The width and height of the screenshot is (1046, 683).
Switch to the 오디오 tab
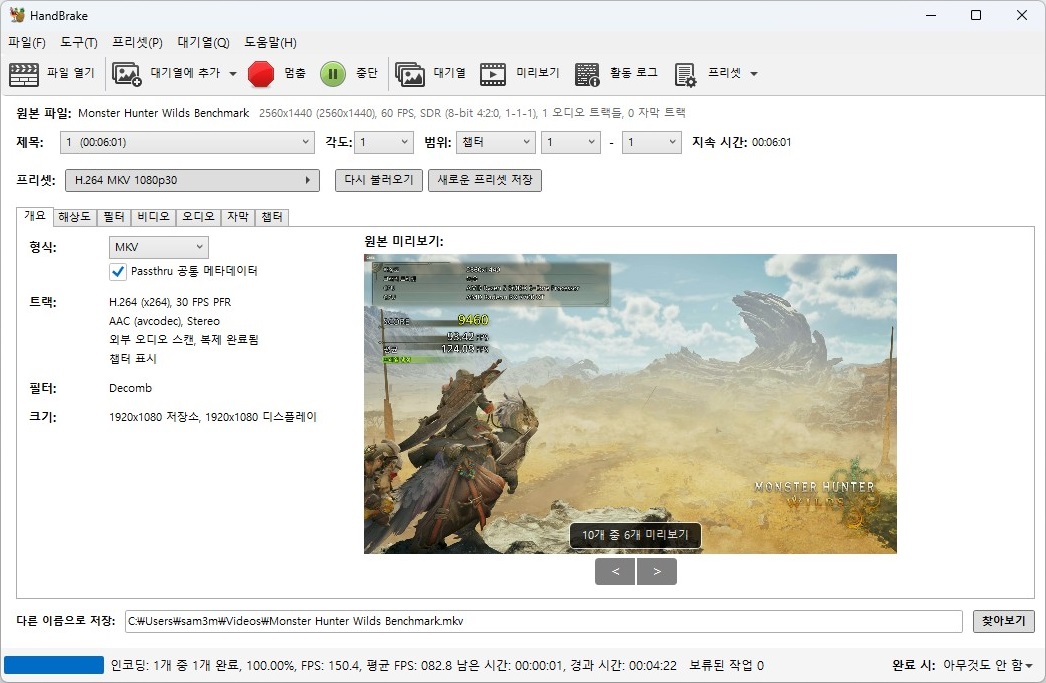click(198, 217)
